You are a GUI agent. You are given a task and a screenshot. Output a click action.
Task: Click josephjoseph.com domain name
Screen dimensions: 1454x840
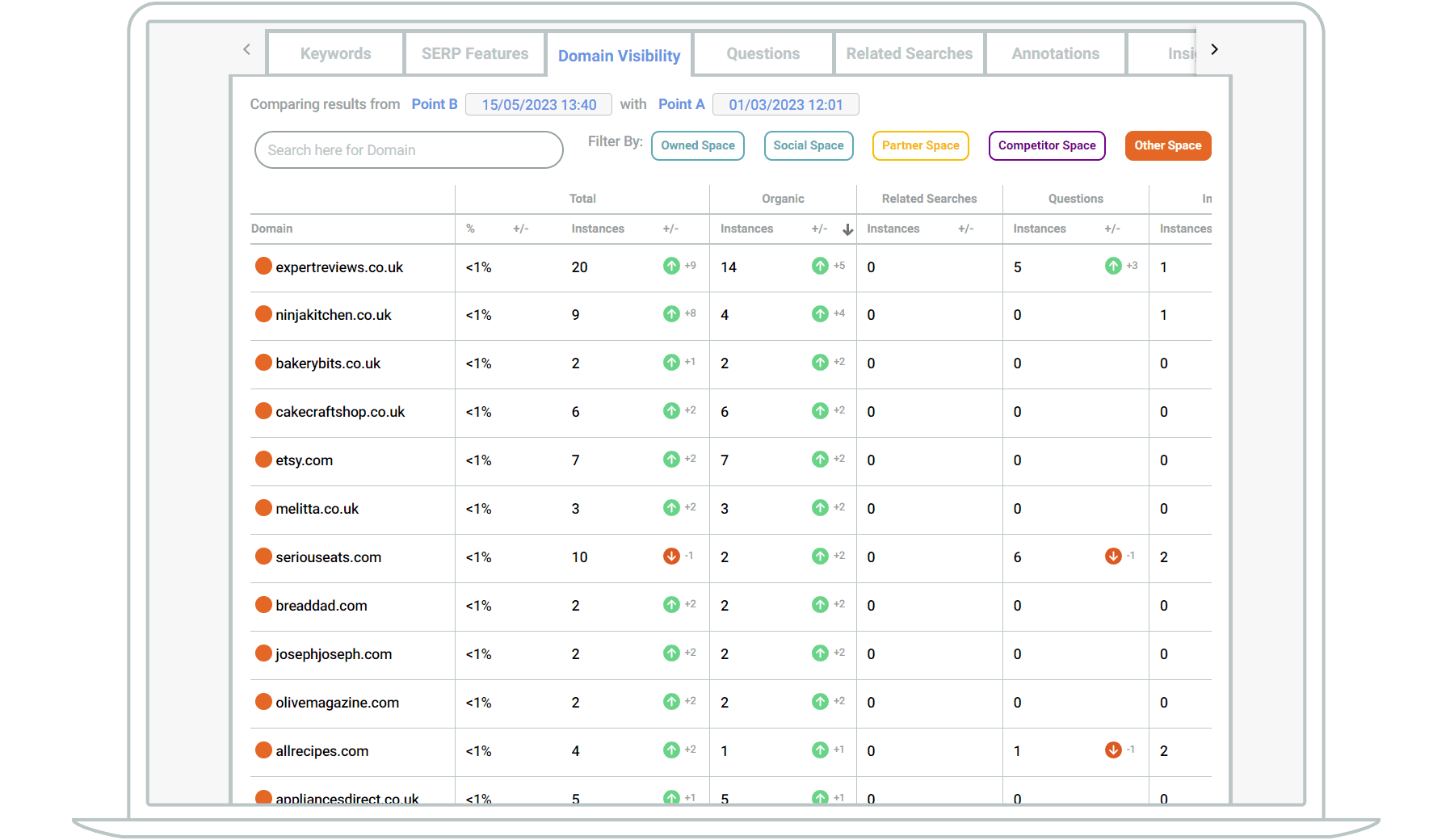334,654
